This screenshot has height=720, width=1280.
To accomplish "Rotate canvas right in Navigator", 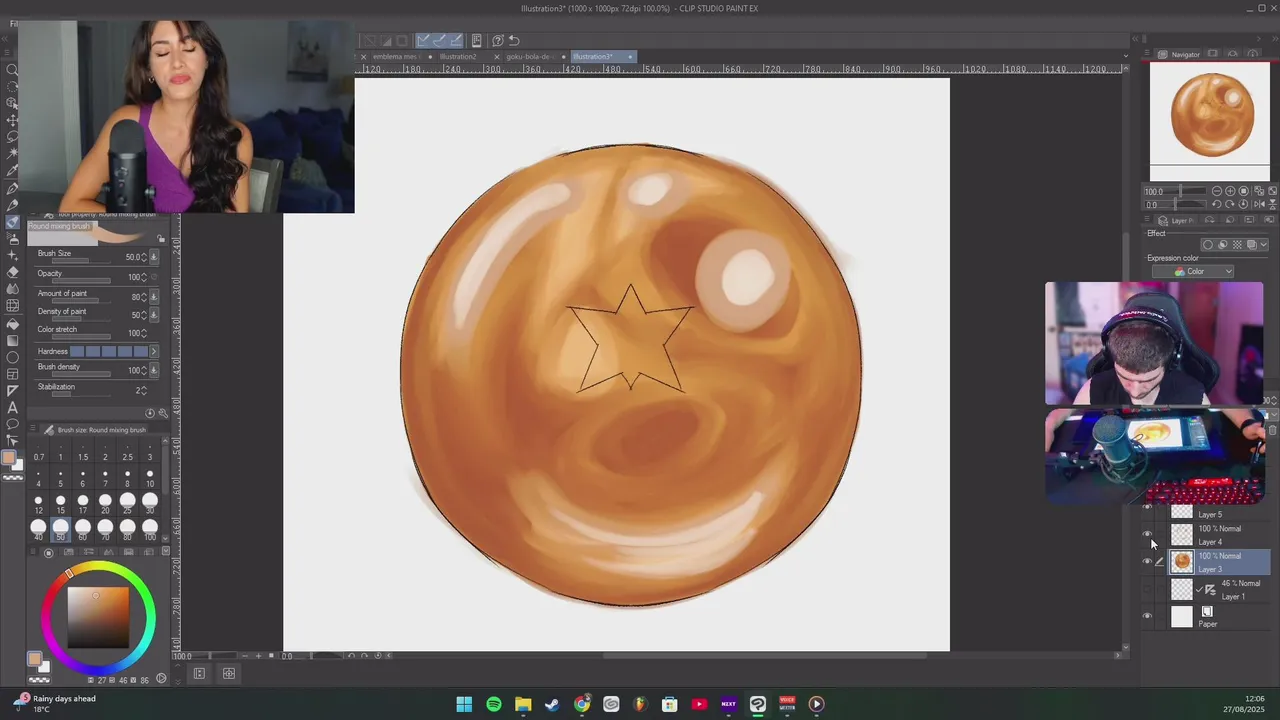I will click(x=1230, y=205).
